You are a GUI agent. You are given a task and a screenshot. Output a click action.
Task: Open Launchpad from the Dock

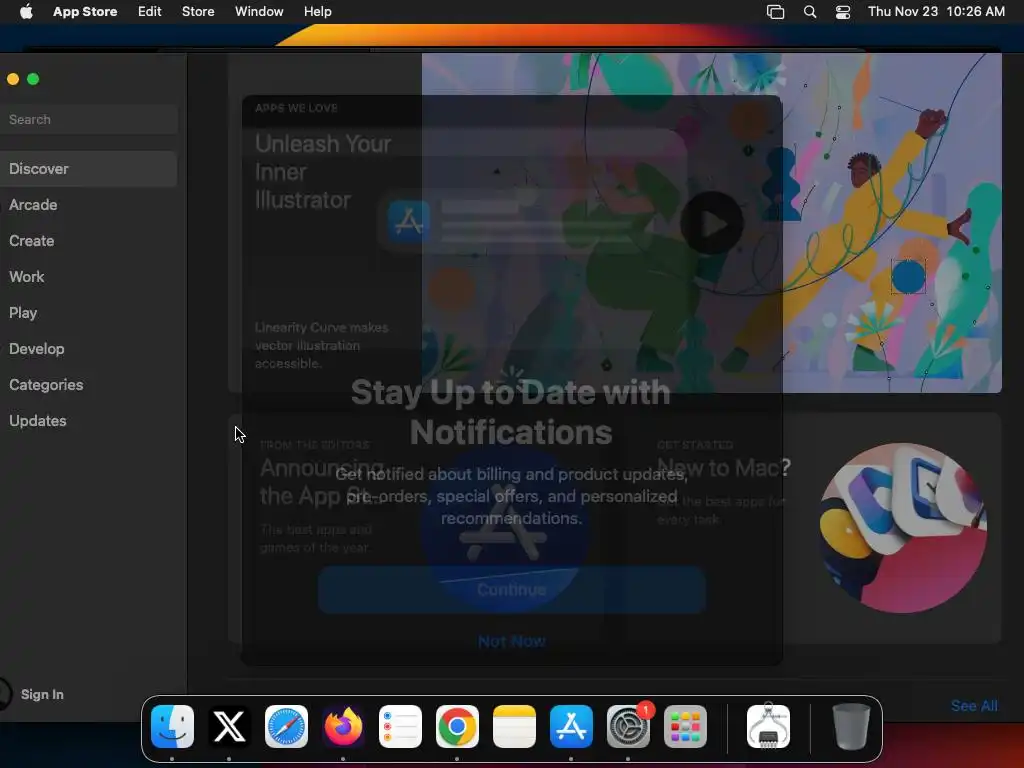point(685,726)
